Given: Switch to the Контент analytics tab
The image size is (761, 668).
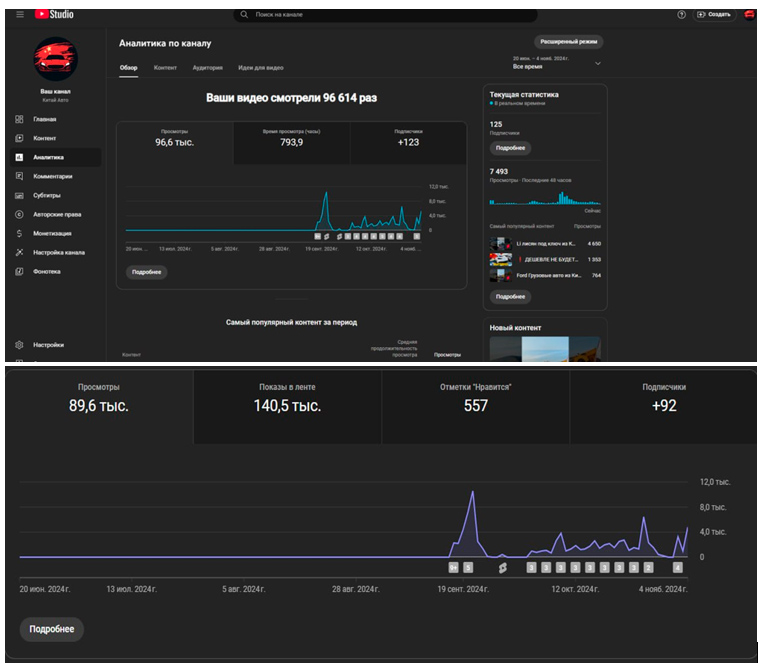Looking at the screenshot, I should (165, 67).
